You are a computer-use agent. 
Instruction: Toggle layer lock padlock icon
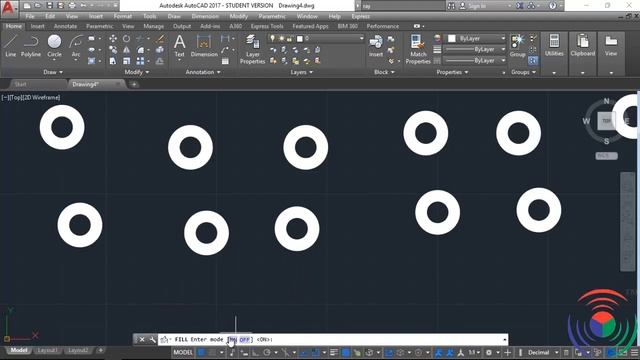tap(289, 38)
